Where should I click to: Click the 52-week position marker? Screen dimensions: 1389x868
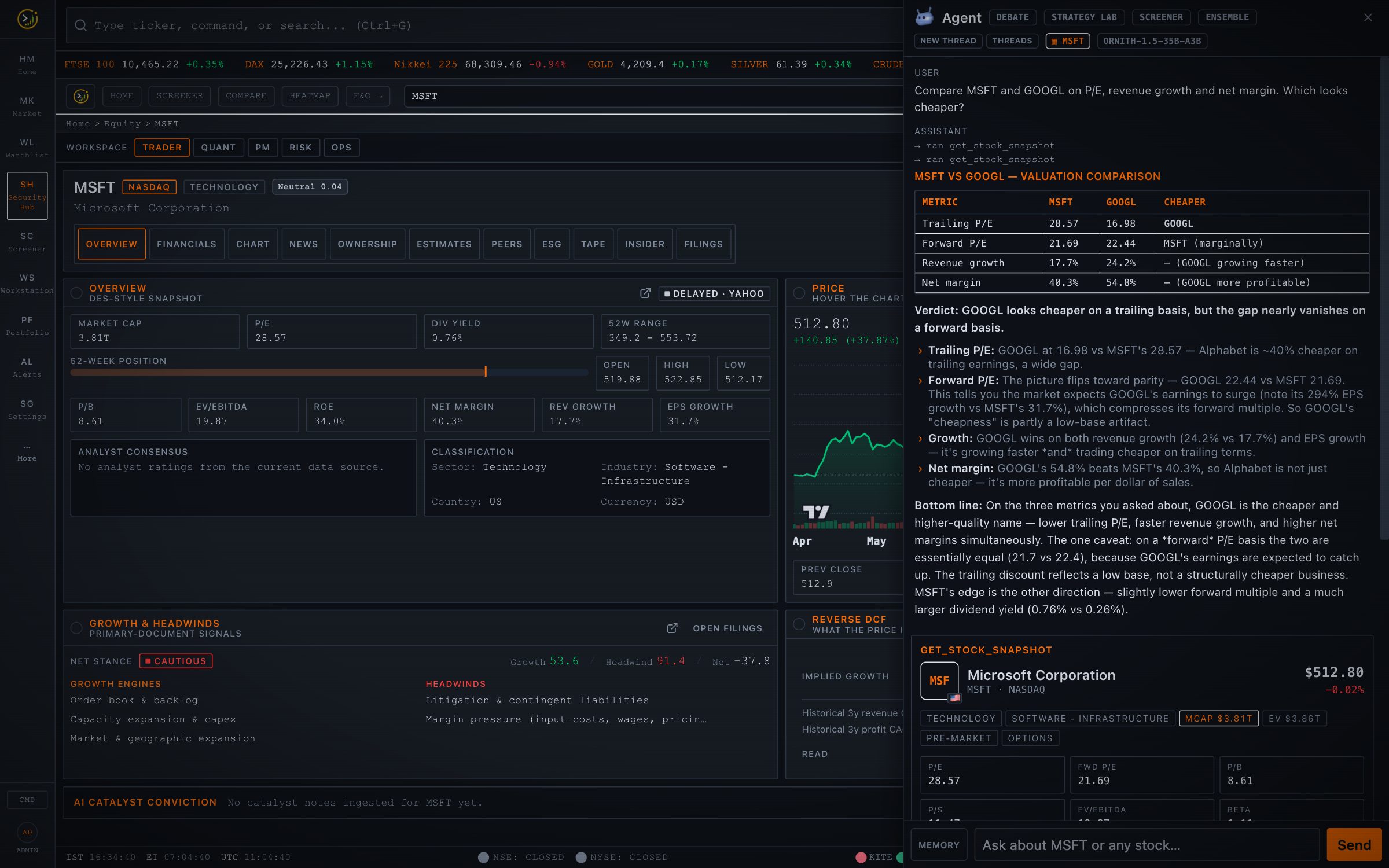pos(486,372)
